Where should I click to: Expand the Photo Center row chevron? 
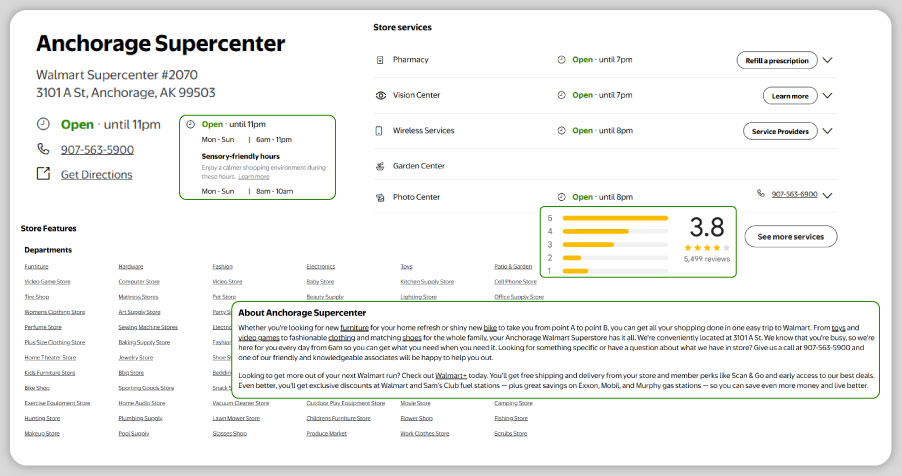[x=827, y=195]
